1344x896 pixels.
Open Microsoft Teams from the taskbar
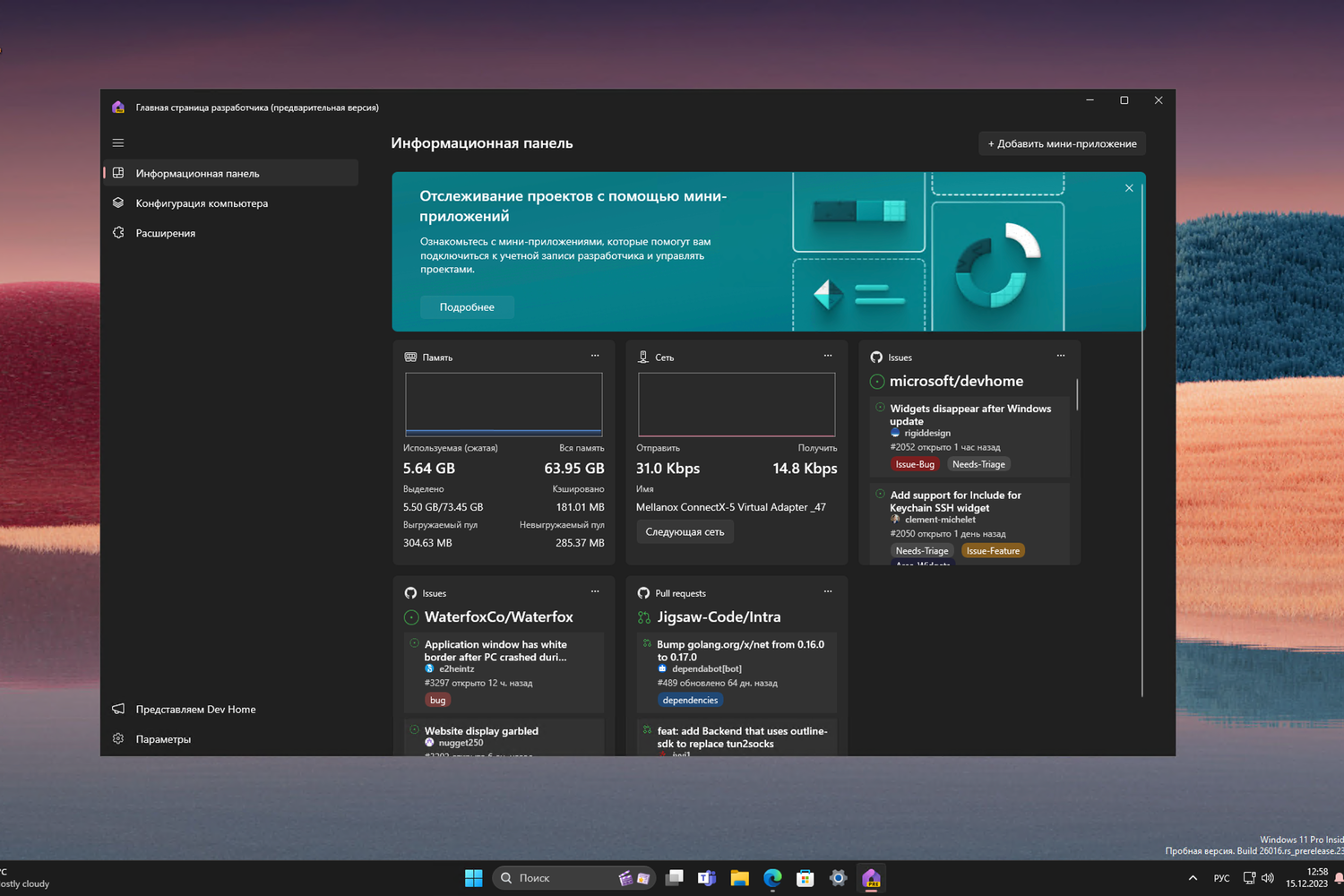coord(707,878)
